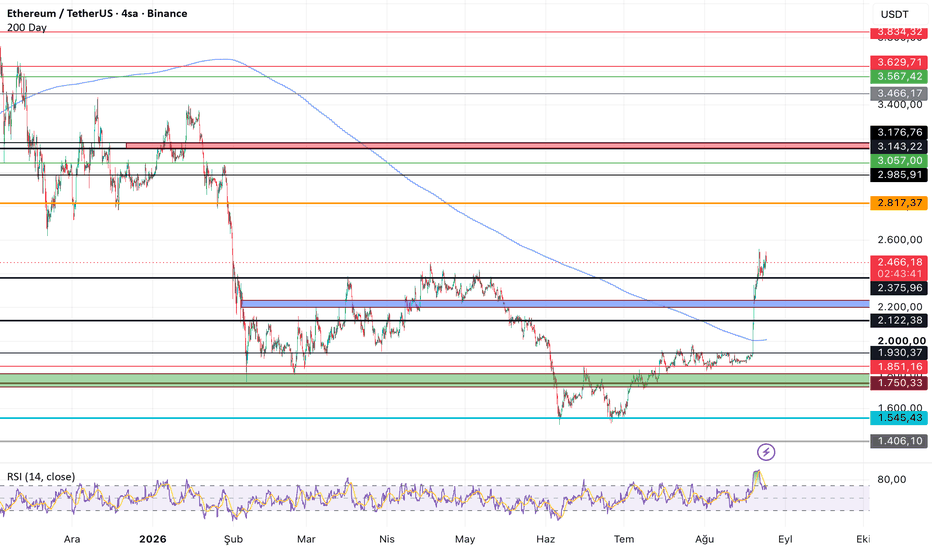This screenshot has width=932, height=550.
Task: Click the Şub month marker on time axis
Action: 233,539
